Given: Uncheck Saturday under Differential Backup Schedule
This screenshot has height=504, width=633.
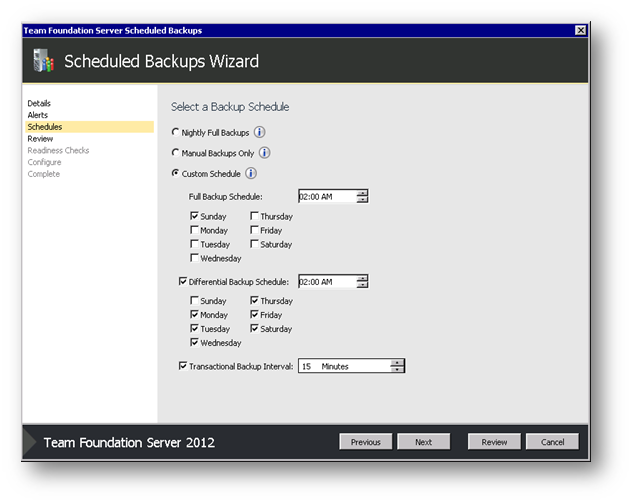Looking at the screenshot, I should 254,328.
